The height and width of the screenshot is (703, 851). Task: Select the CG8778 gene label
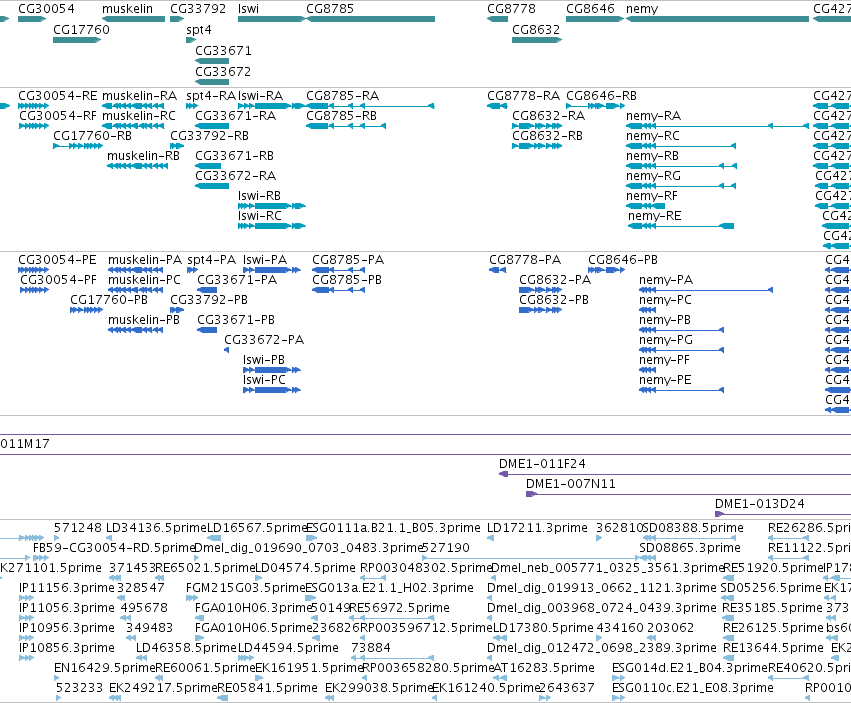(511, 9)
